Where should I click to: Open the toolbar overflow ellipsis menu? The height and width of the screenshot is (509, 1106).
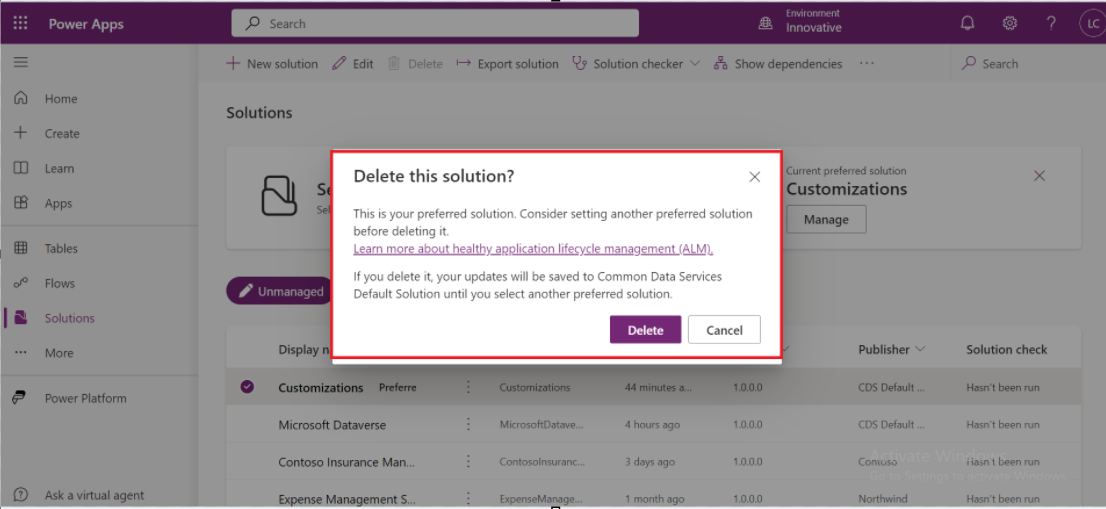[x=866, y=64]
